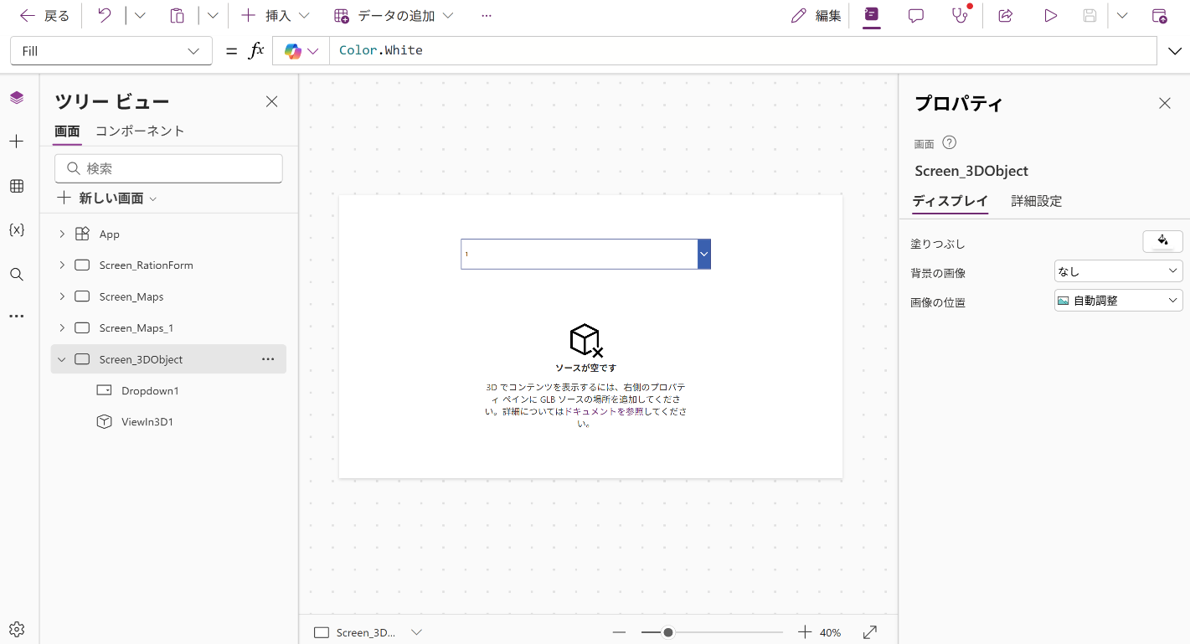Viewport: 1190px width, 644px height.
Task: Open the comments panel icon
Action: click(915, 16)
